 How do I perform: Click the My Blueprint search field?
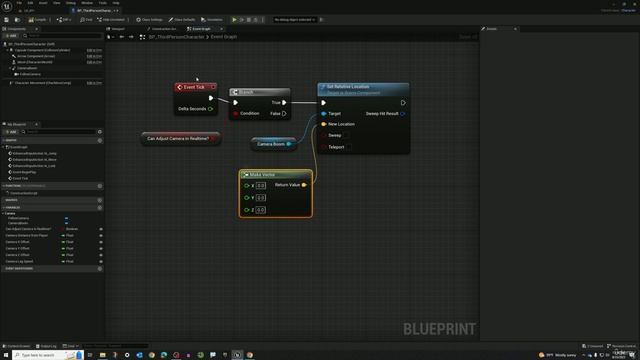[58, 132]
